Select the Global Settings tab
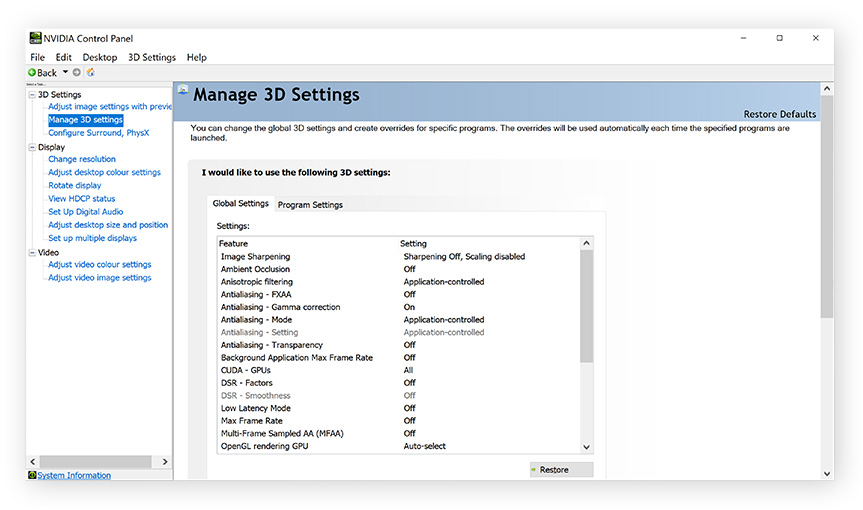This screenshot has width=863, height=510. tap(241, 204)
